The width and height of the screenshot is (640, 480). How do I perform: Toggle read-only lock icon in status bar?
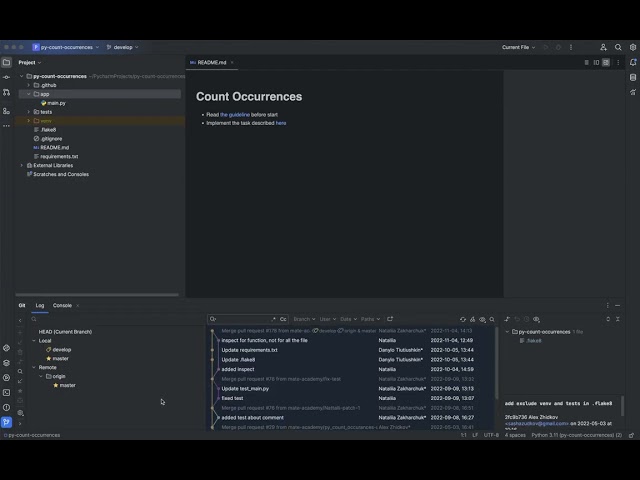[x=631, y=435]
